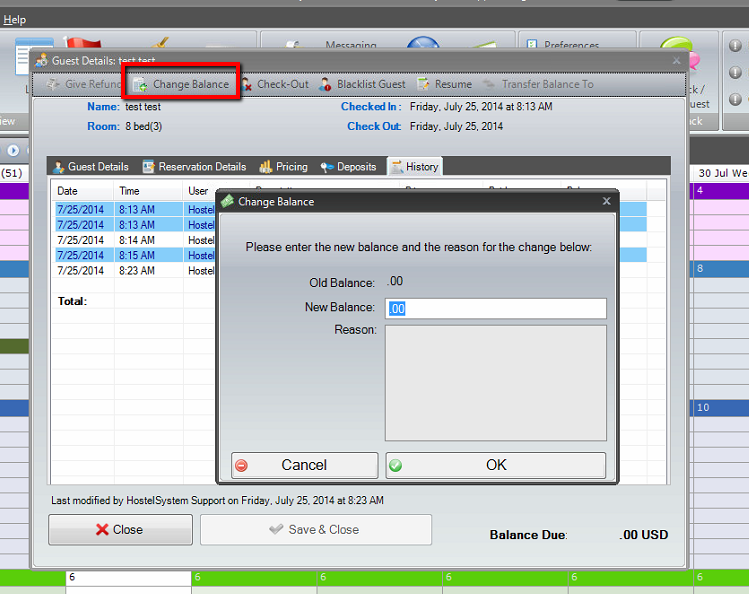This screenshot has height=594, width=749.
Task: Select the history row at 8:14 AM
Action: coord(135,240)
